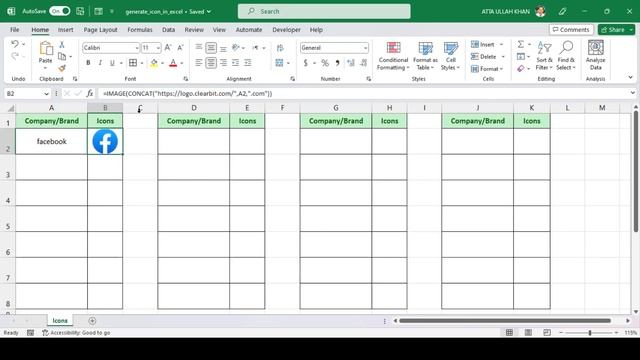
Task: Open the font size dropdown
Action: [x=158, y=48]
